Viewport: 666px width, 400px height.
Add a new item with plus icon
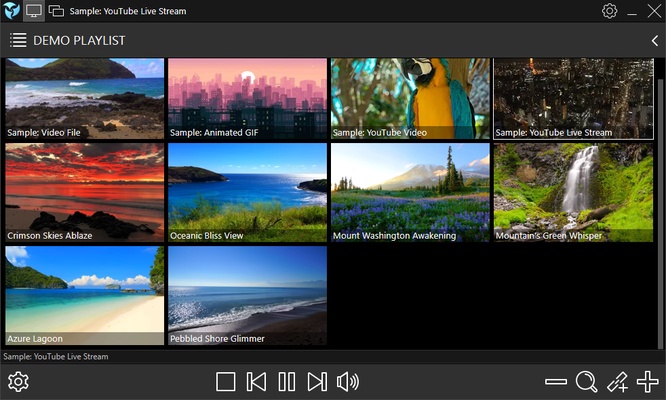click(x=648, y=382)
